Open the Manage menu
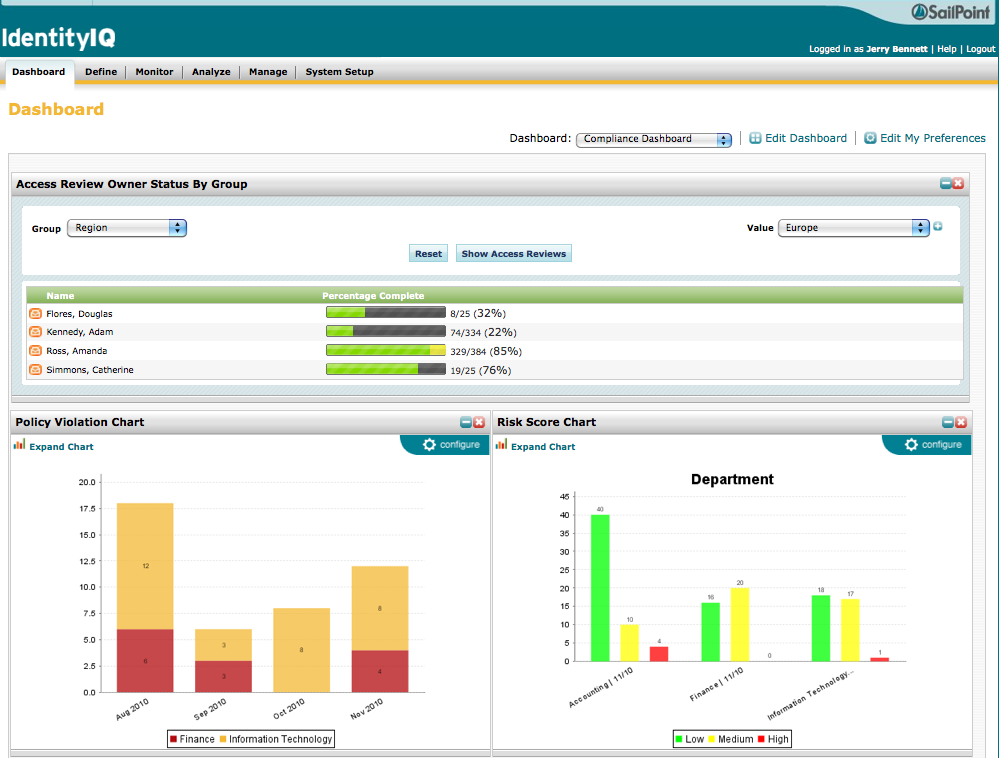 point(268,72)
